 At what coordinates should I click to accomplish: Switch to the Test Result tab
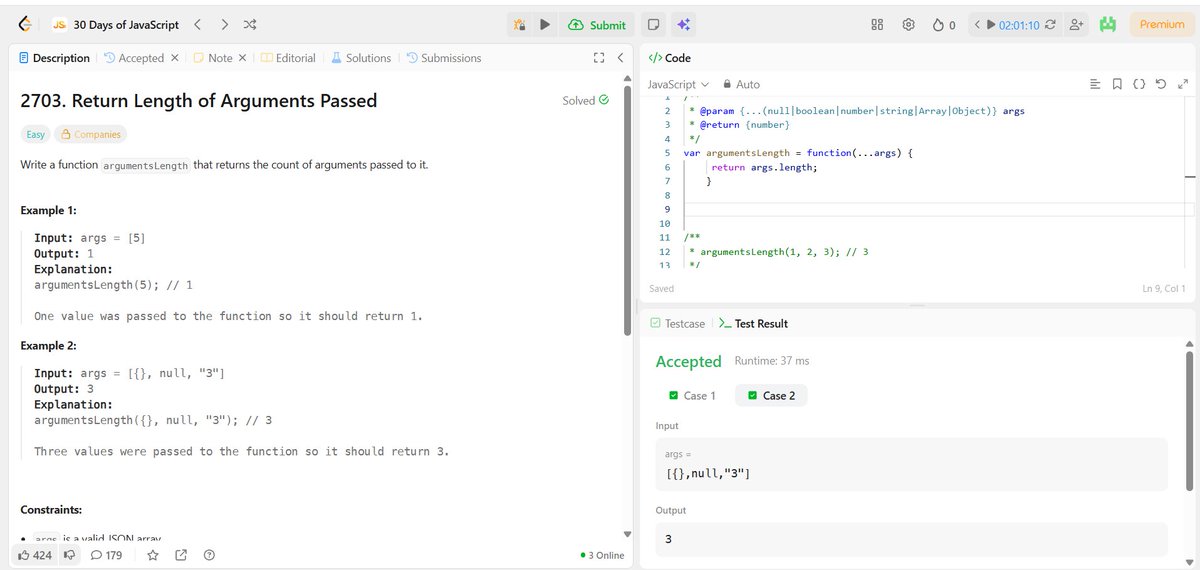[753, 323]
